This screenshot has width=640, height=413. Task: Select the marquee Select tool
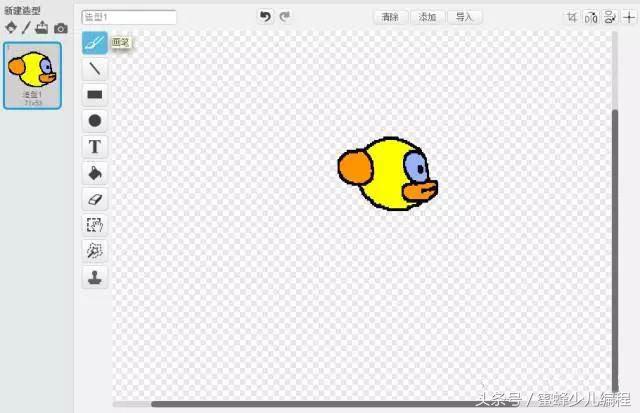[x=95, y=225]
